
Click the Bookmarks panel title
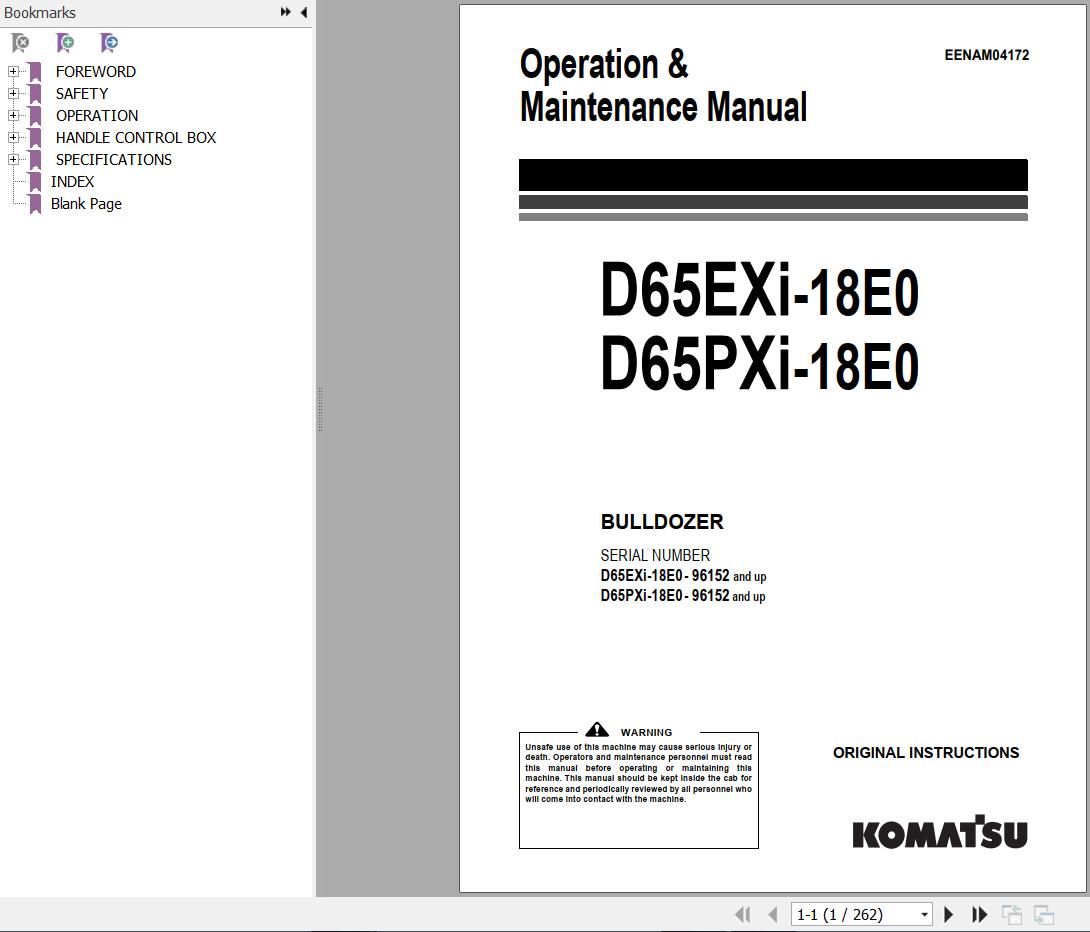click(40, 13)
